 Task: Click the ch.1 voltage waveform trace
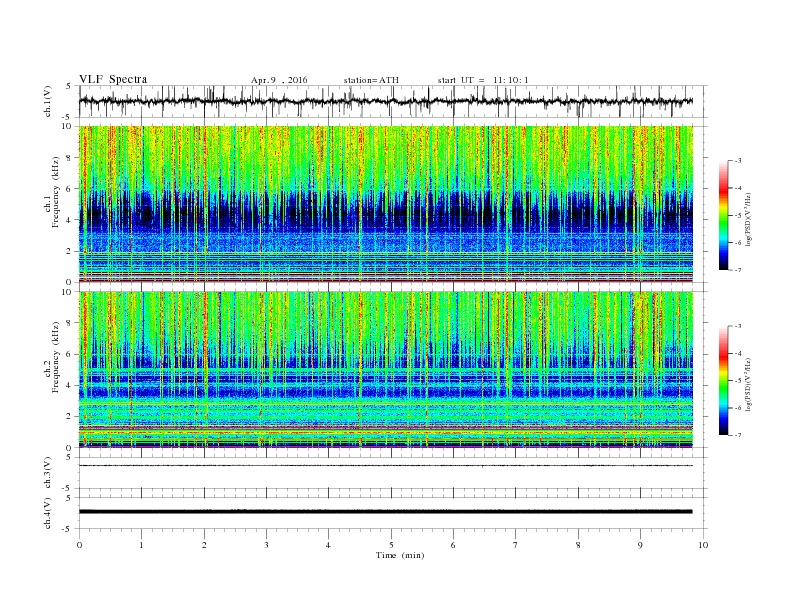[385, 101]
